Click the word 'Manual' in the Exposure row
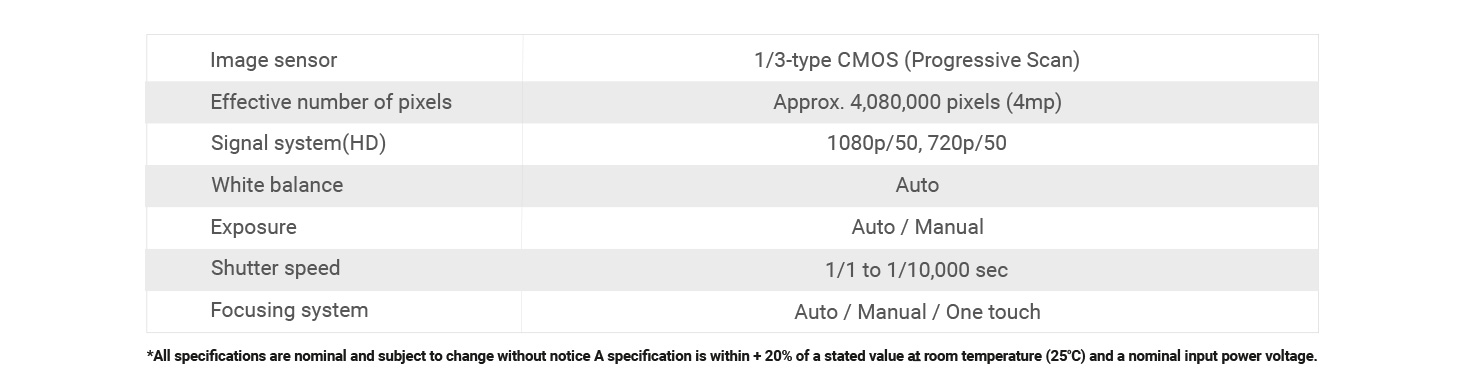 949,227
